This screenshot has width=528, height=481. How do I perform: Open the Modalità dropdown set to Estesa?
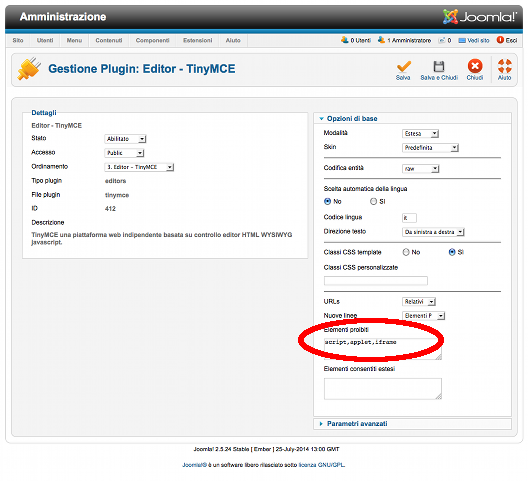click(x=420, y=134)
